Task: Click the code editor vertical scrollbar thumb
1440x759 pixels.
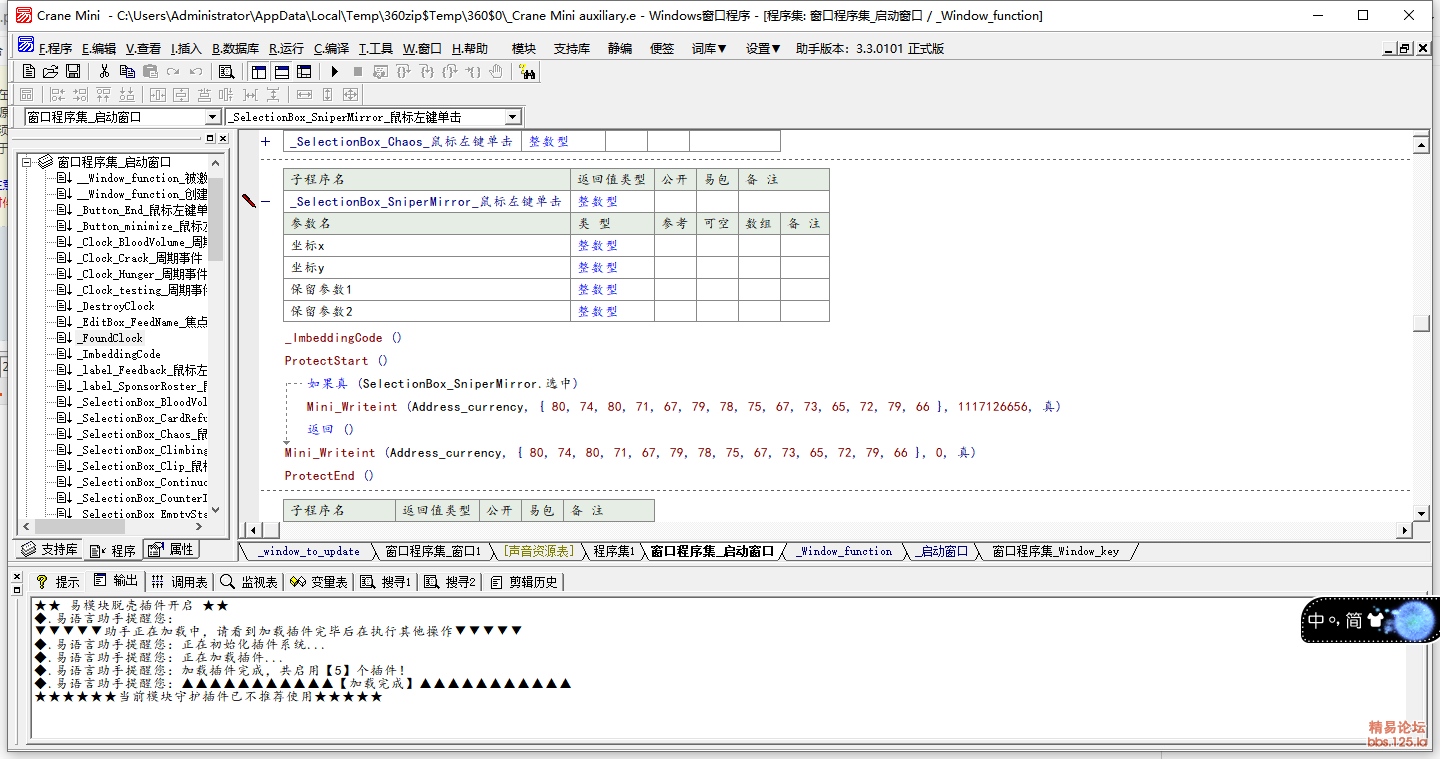Action: [x=1421, y=322]
